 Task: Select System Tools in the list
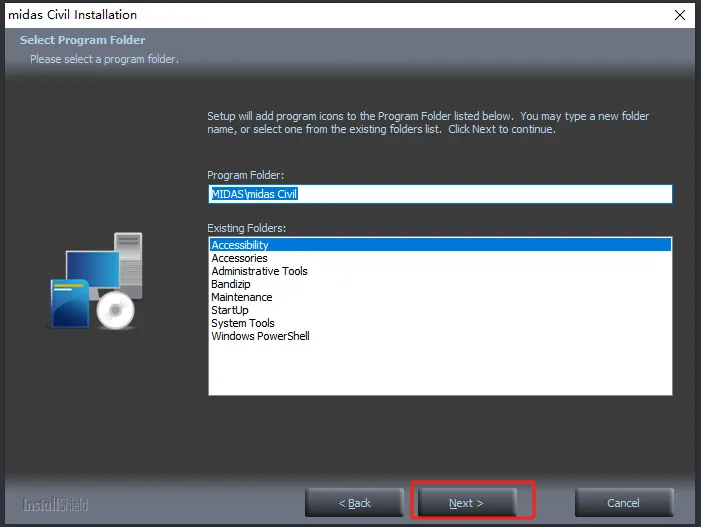click(440, 323)
